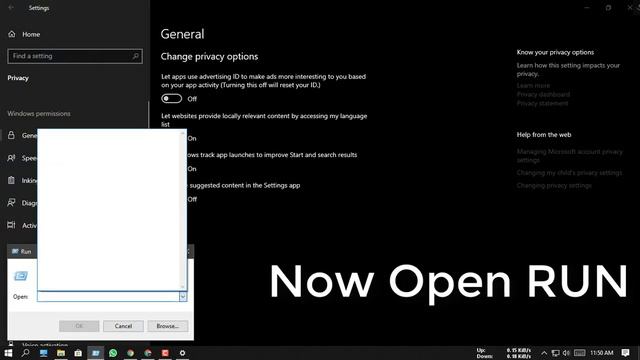Screen dimensions: 640x360
Task: Click the Off label beside advertising ID toggle
Action: click(x=192, y=99)
